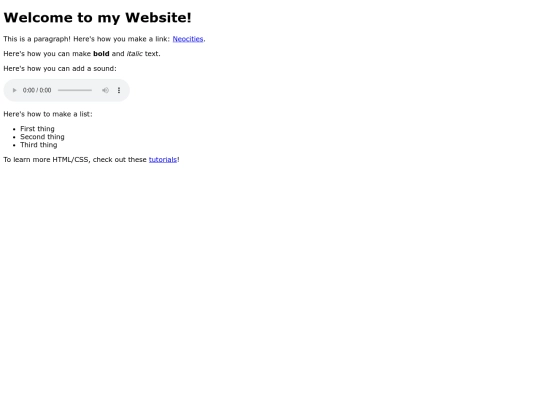The width and height of the screenshot is (540, 405).
Task: Select the Third thing list item
Action: [39, 145]
